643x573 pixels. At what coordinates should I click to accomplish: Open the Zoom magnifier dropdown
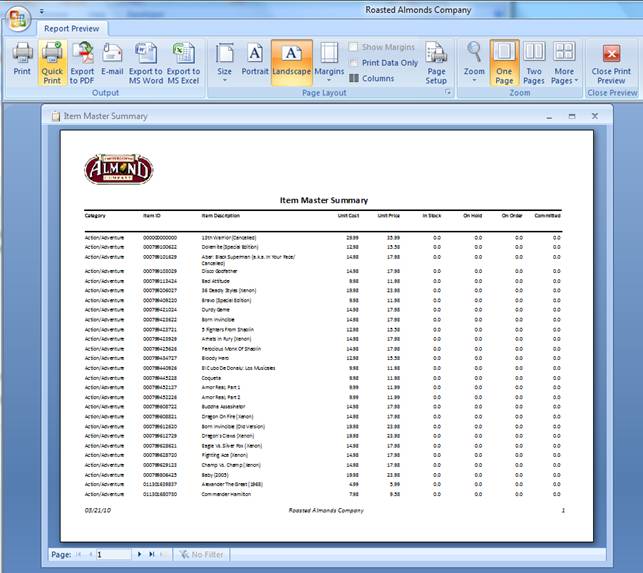[x=474, y=62]
